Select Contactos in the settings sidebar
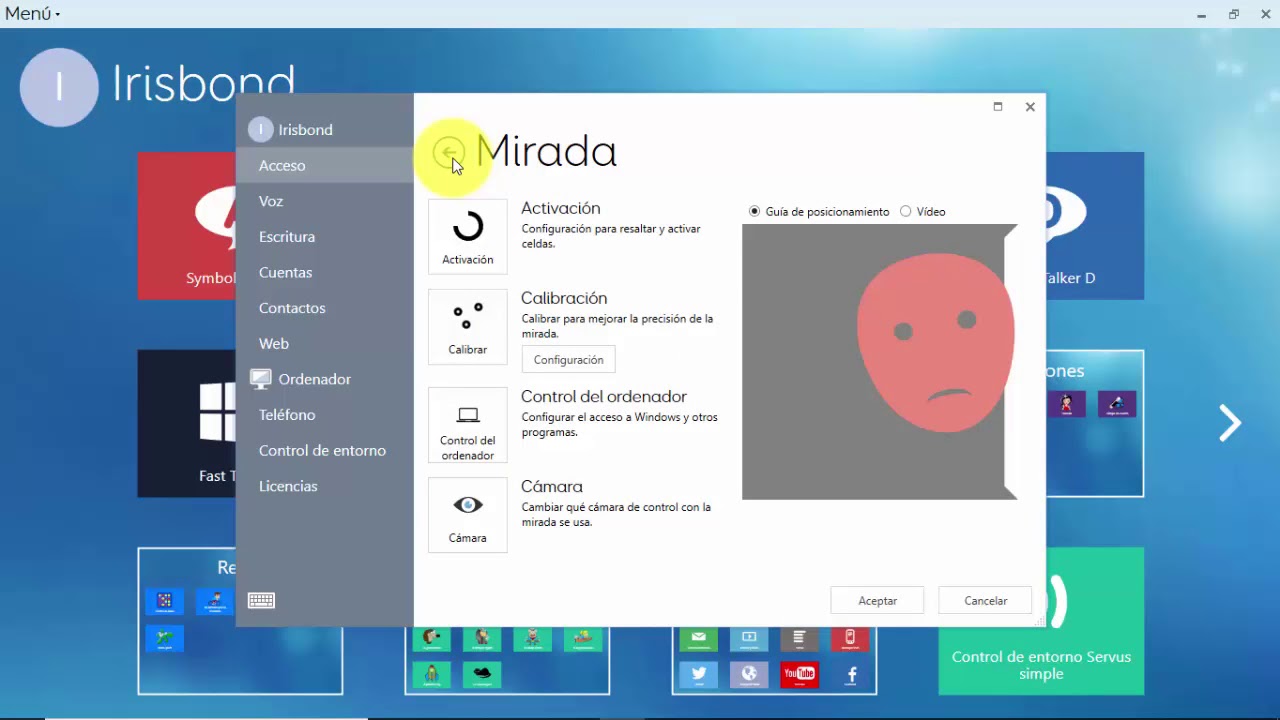 pos(325,308)
